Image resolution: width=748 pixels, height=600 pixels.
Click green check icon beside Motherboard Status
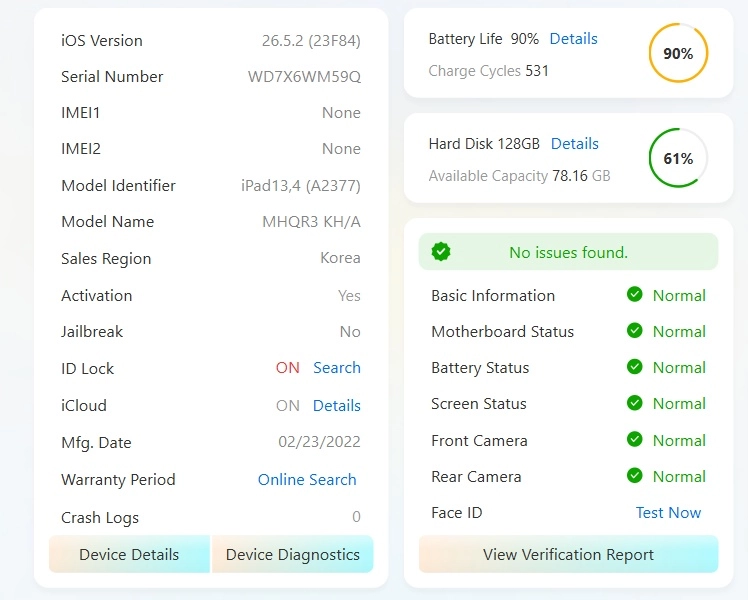[634, 331]
